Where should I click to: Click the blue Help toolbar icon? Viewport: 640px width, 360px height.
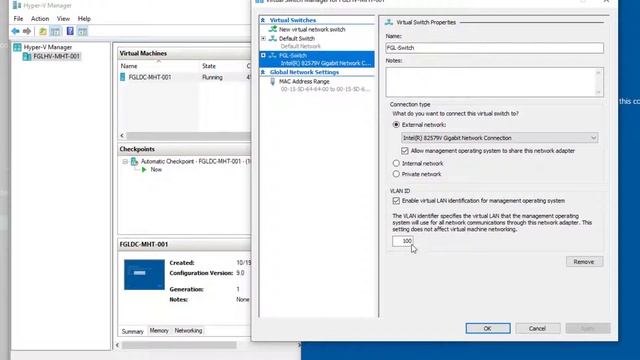(70, 31)
